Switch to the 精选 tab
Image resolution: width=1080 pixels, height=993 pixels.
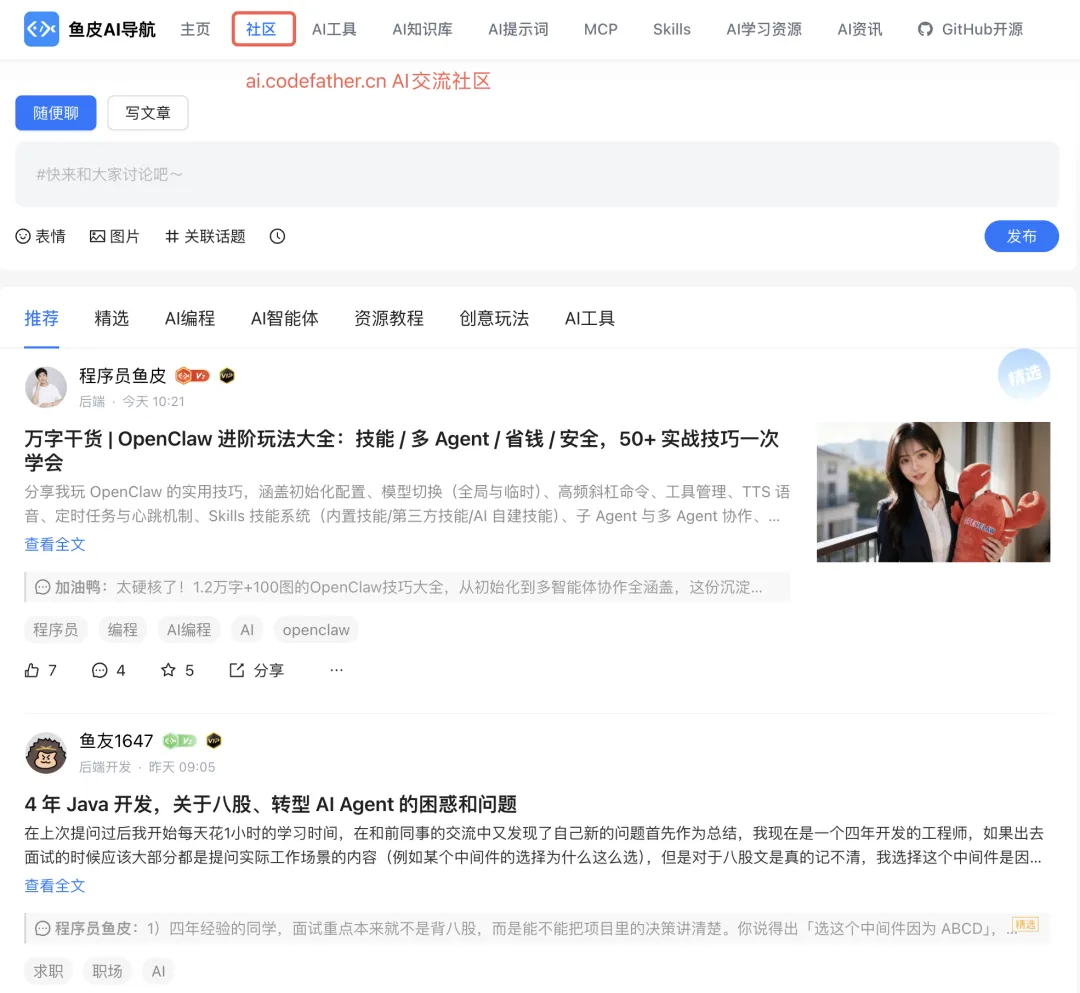(x=111, y=318)
